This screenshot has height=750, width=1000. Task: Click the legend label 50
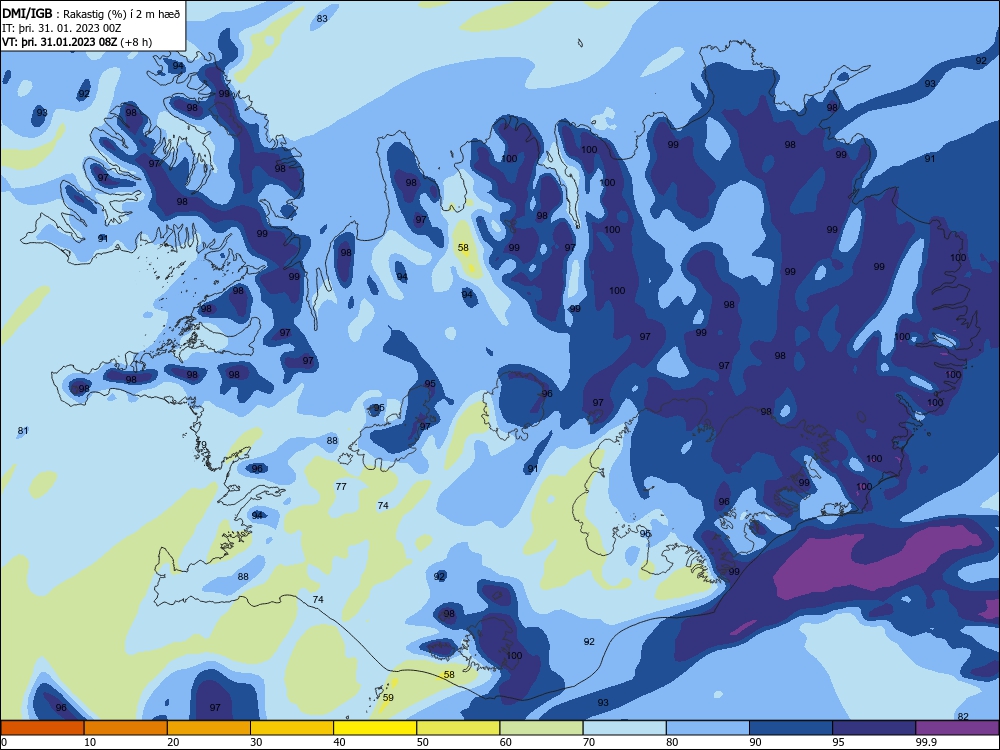[x=423, y=742]
